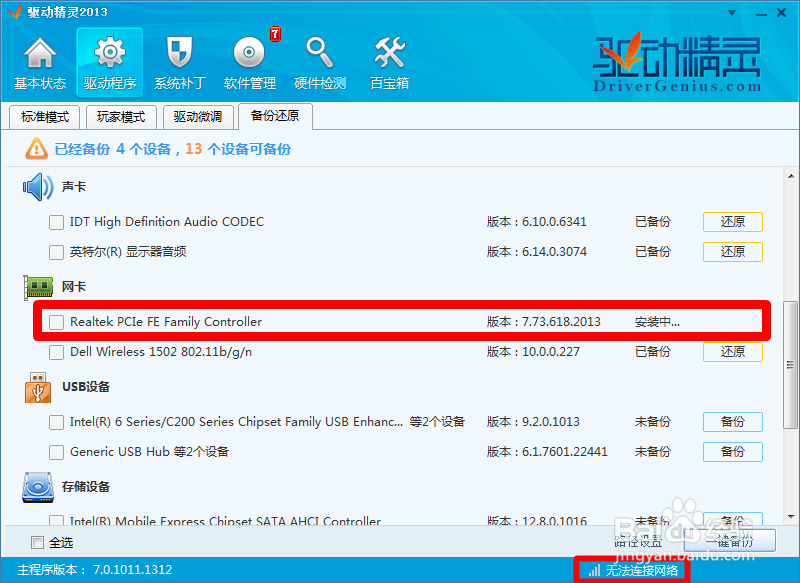Click the 安装中... status text
The height and width of the screenshot is (583, 800).
click(657, 322)
